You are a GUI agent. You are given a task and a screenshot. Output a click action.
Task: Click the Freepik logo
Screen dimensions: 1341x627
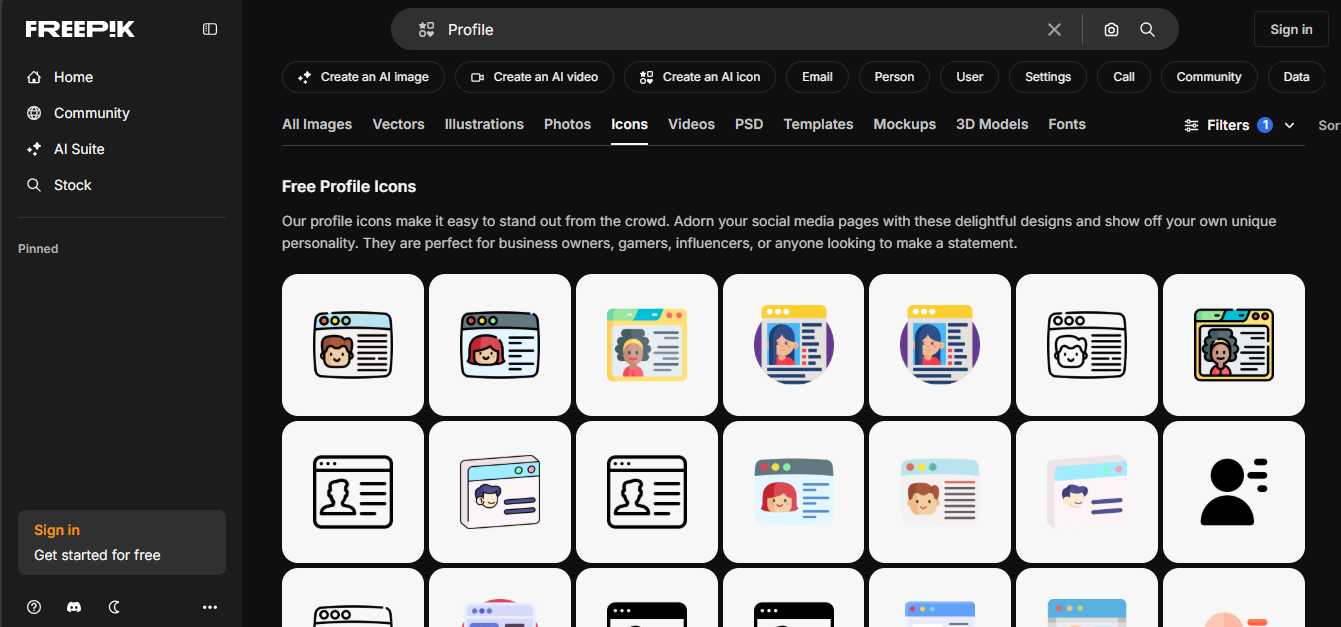[79, 29]
